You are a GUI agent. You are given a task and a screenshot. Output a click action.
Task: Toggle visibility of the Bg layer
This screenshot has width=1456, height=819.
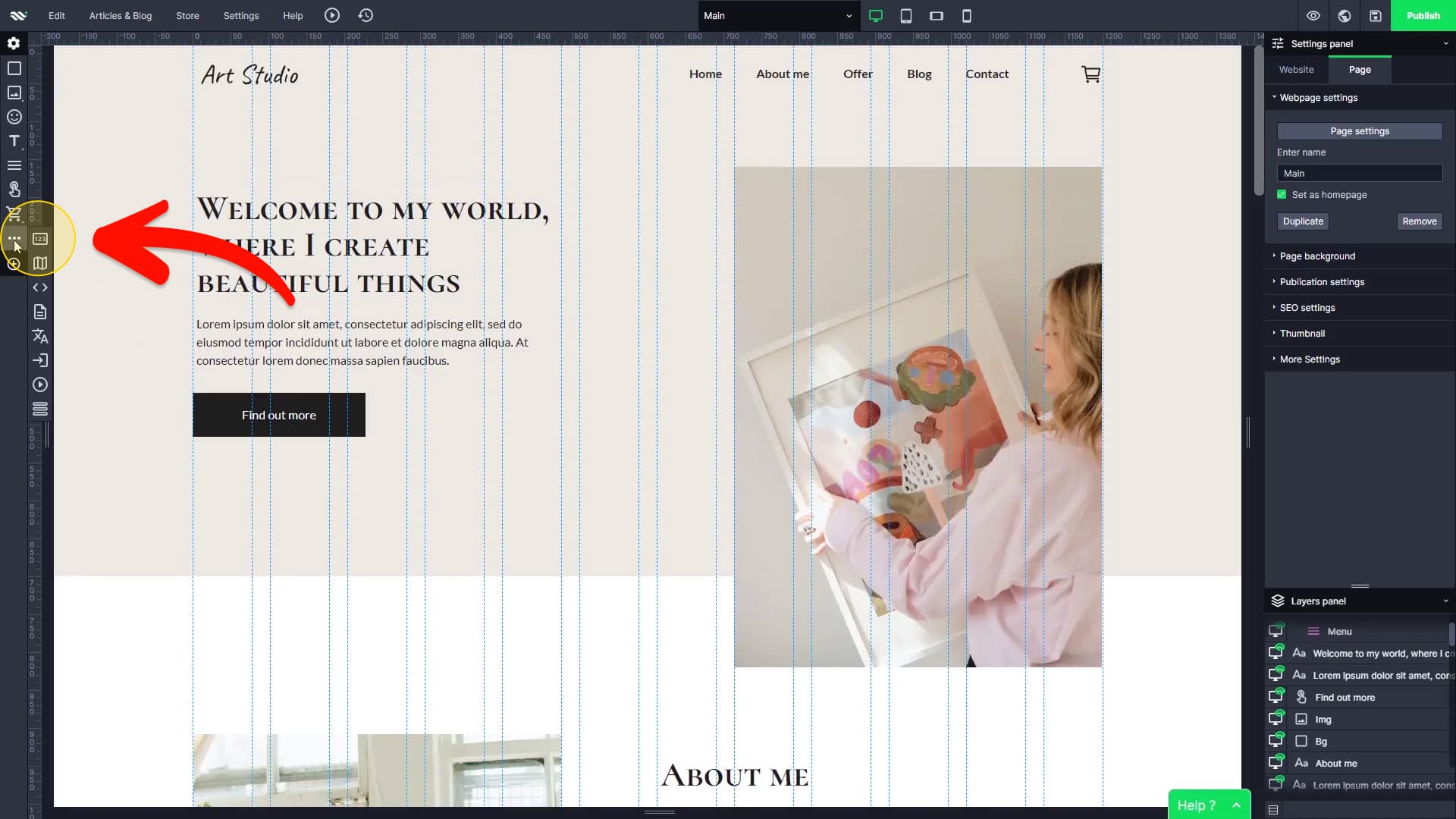pos(1276,741)
